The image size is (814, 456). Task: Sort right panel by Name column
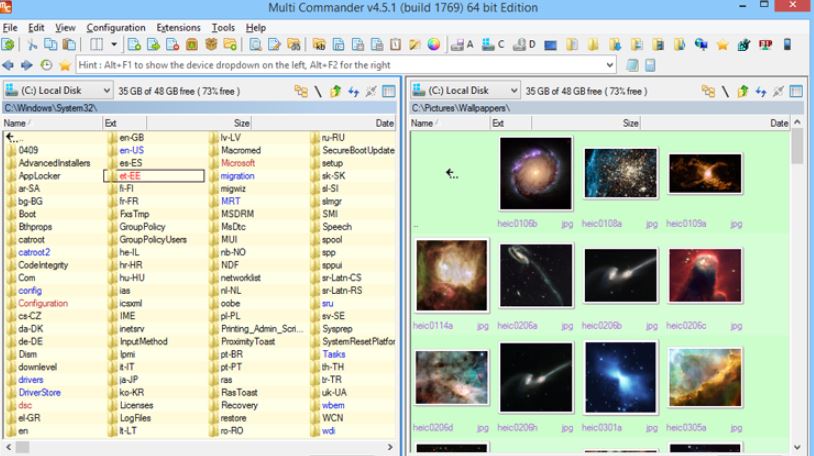450,123
